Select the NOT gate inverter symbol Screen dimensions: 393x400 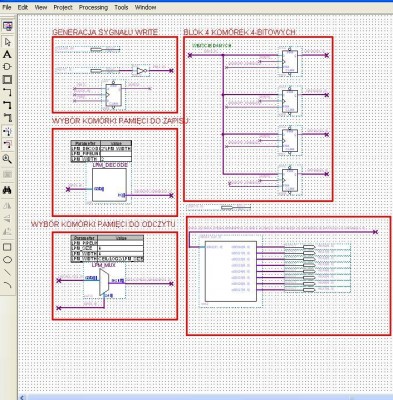(141, 71)
